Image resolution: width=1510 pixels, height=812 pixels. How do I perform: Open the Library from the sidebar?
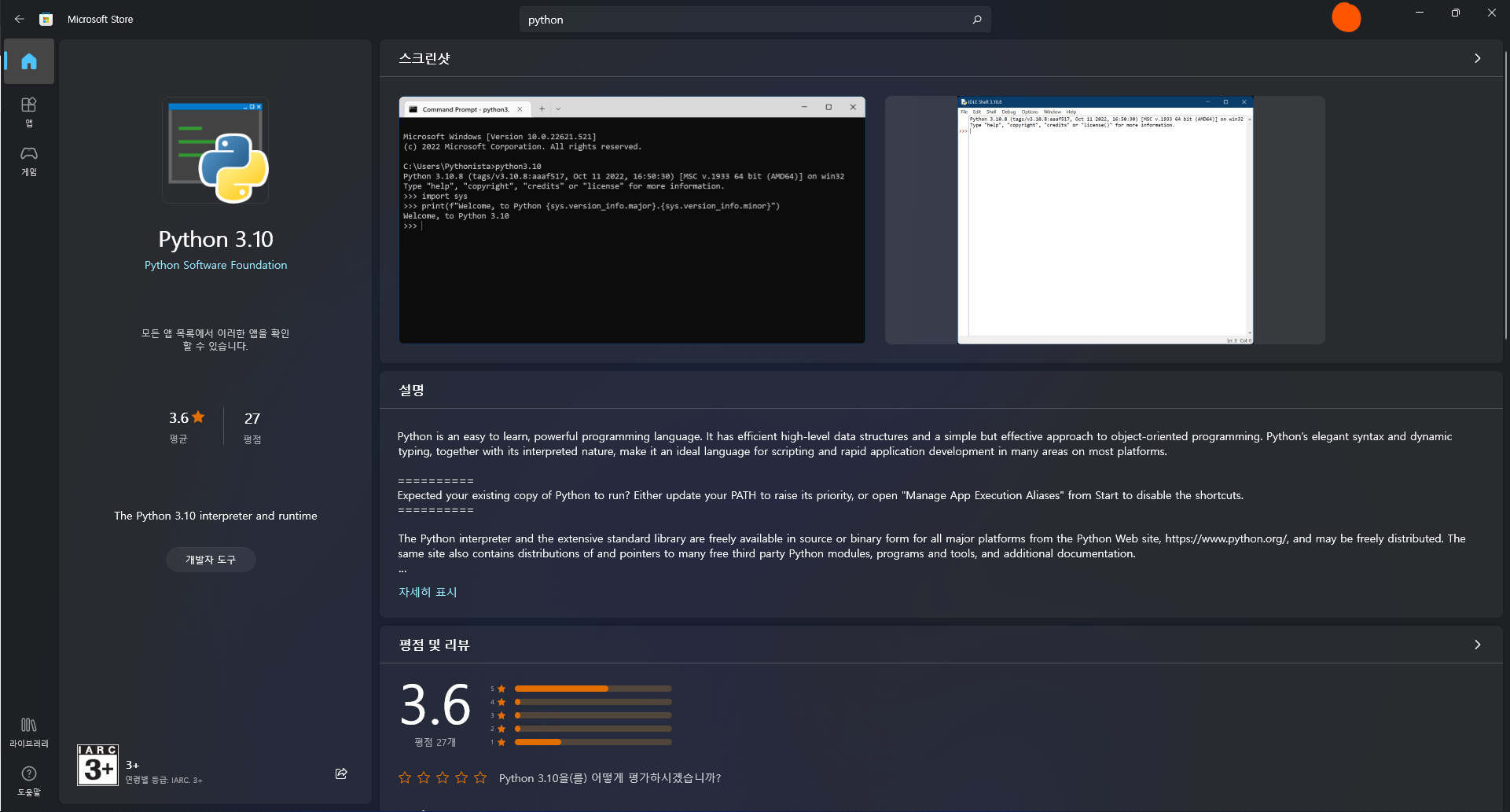(29, 732)
